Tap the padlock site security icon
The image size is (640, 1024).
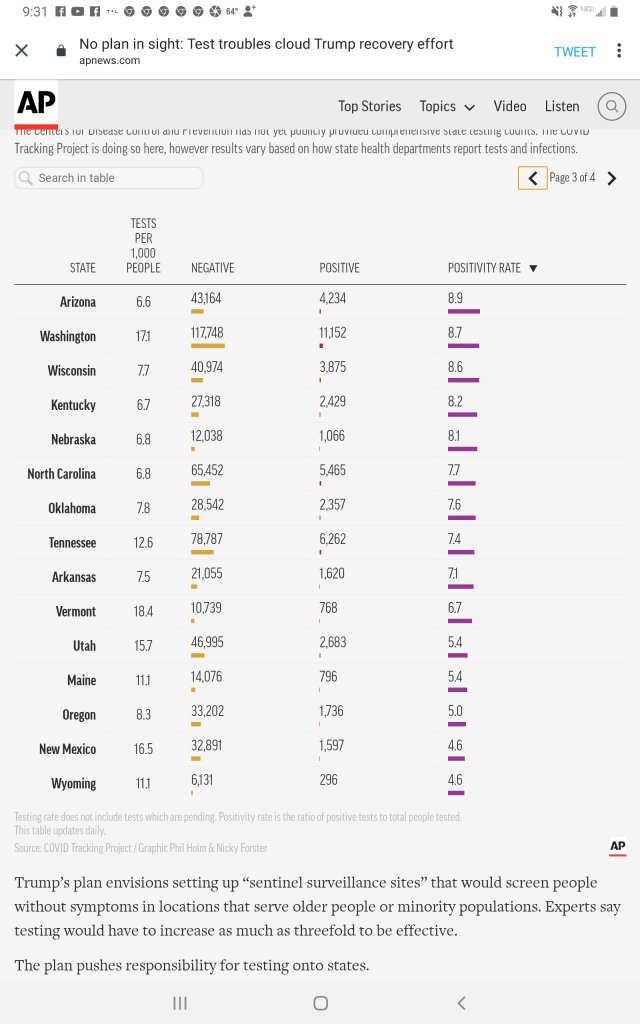[61, 51]
